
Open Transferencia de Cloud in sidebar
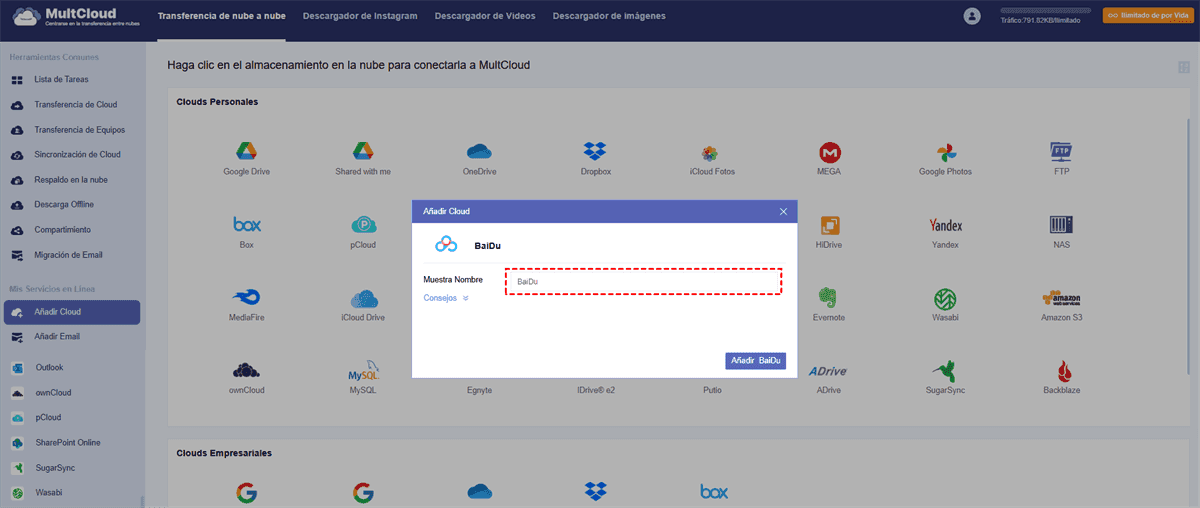(x=75, y=104)
